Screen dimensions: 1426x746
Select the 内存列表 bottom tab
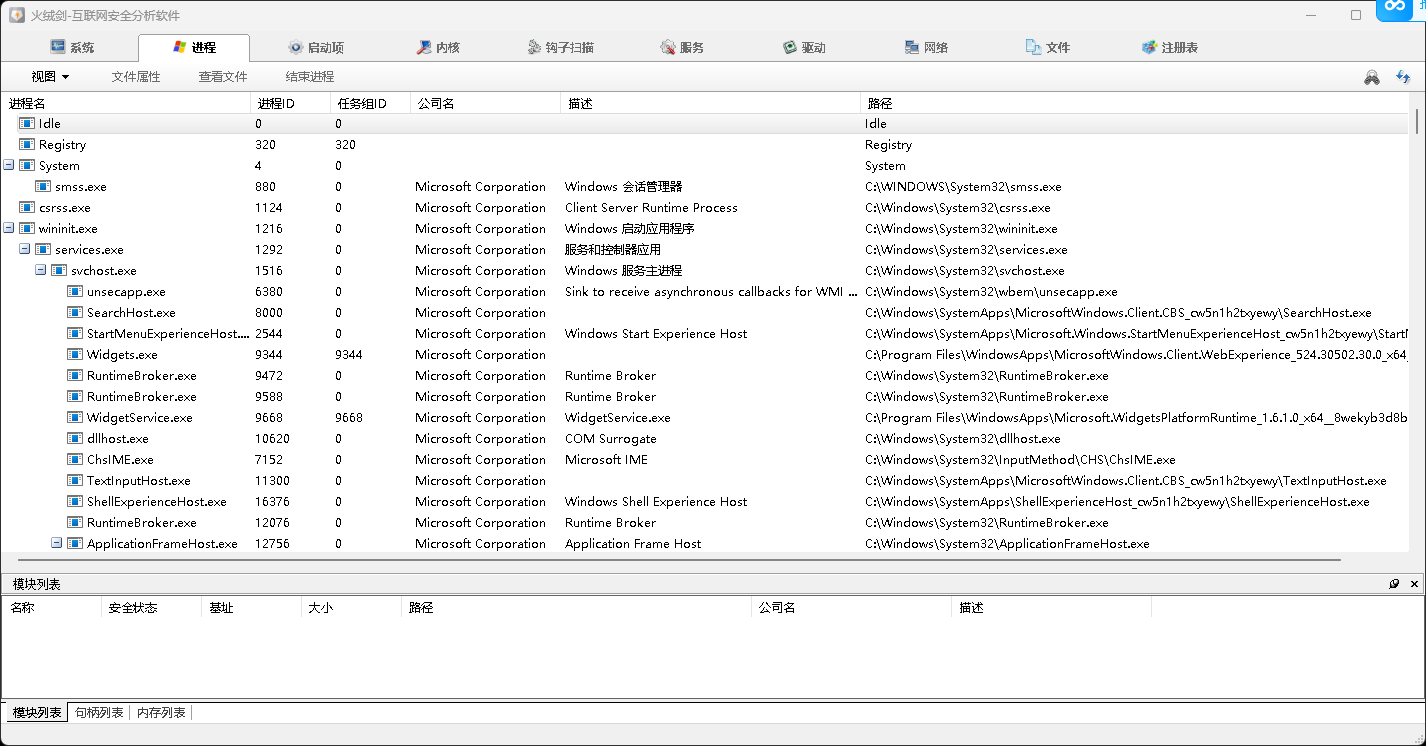tap(161, 713)
